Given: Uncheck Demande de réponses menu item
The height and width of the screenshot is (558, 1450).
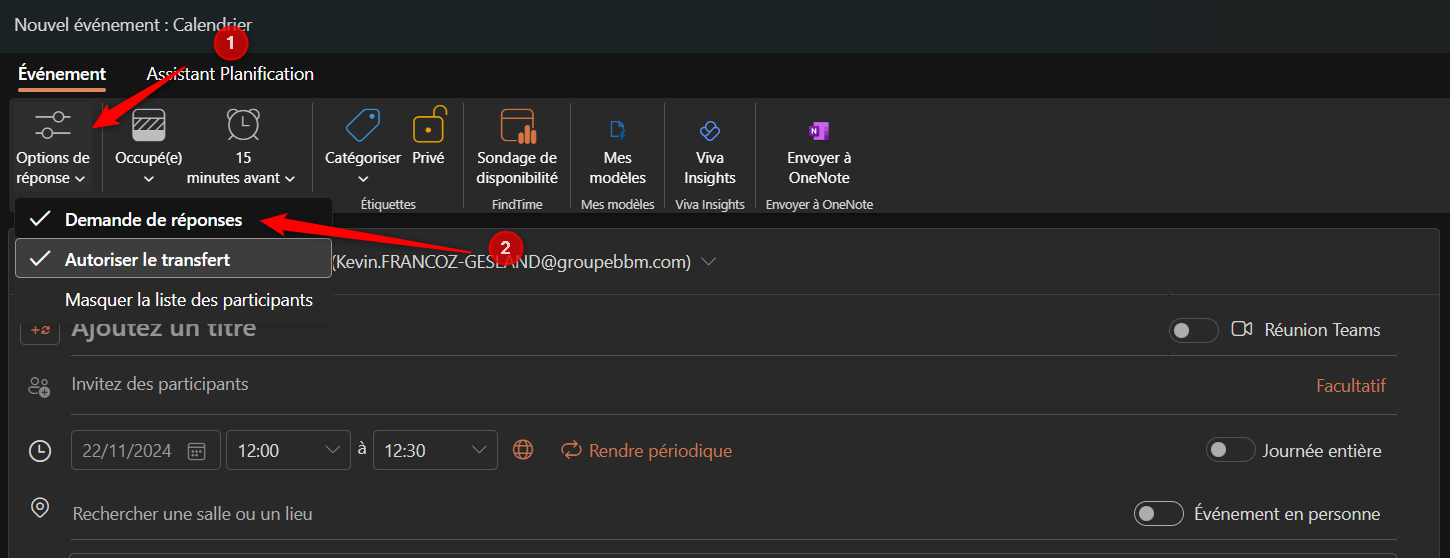Looking at the screenshot, I should tap(153, 220).
